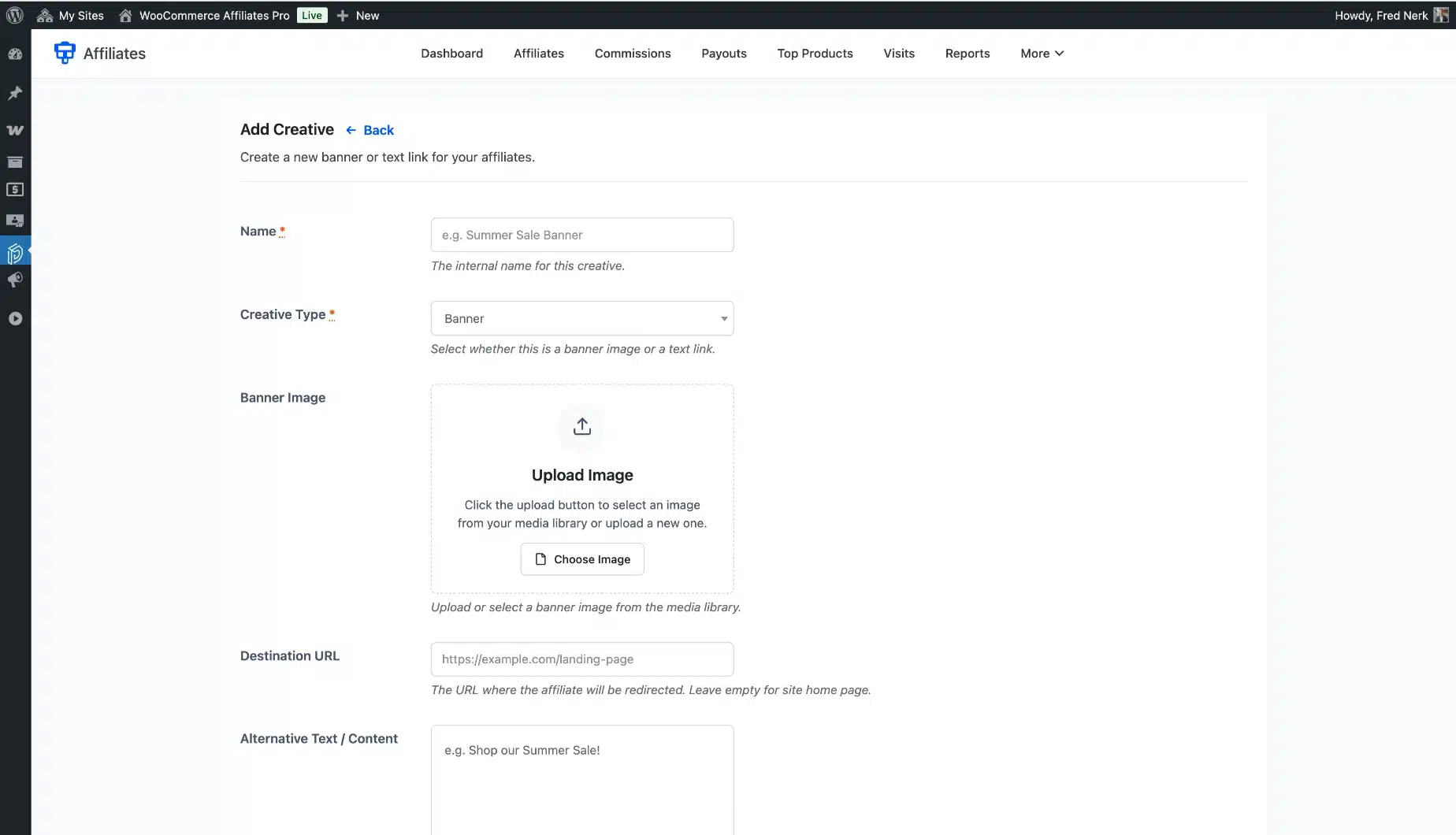Viewport: 1456px width, 835px height.
Task: Switch to the Payouts tab
Action: click(x=723, y=54)
